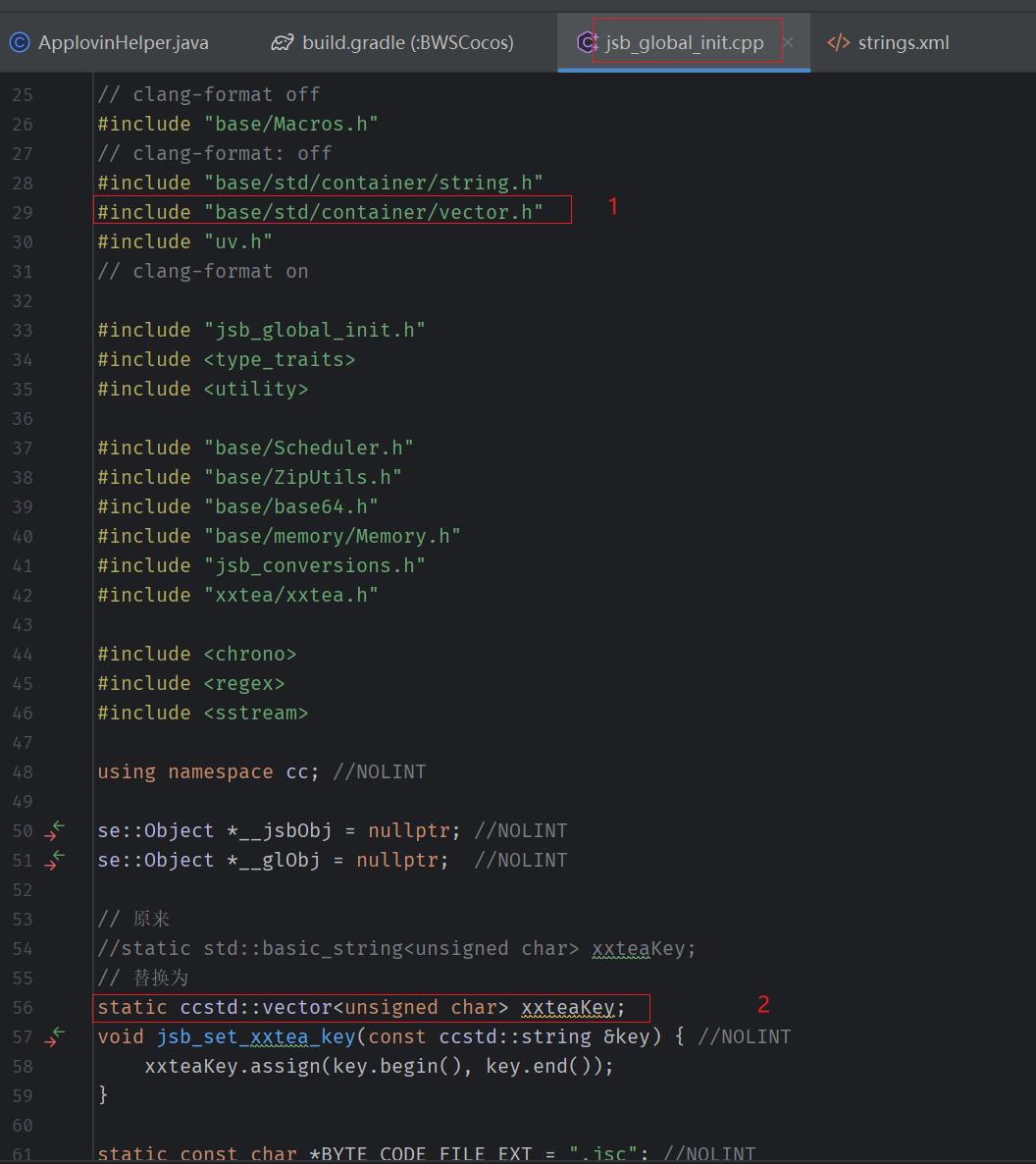This screenshot has height=1164, width=1036.
Task: Click the "using namespace cc;" statement
Action: click(209, 772)
